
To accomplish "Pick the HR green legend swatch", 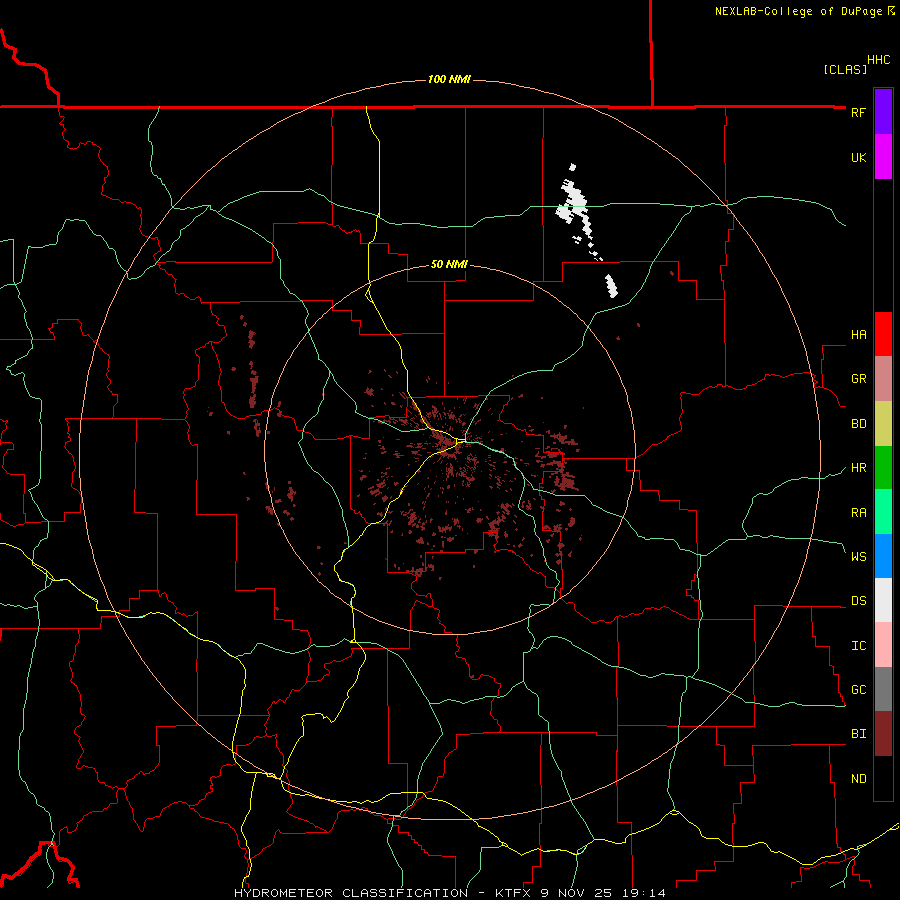I will coord(883,468).
